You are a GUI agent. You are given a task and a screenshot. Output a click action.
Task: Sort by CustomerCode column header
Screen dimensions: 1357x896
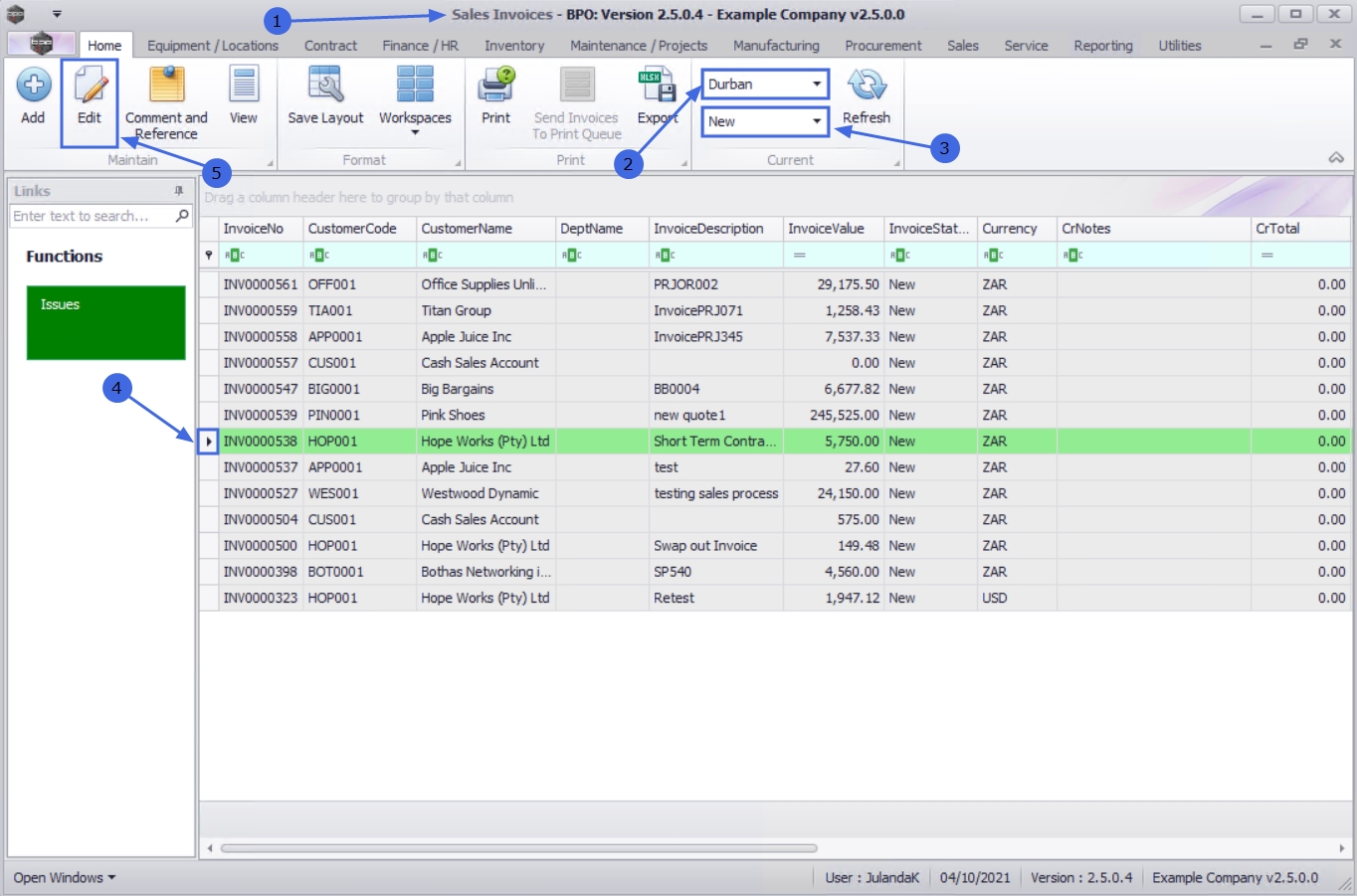(359, 229)
